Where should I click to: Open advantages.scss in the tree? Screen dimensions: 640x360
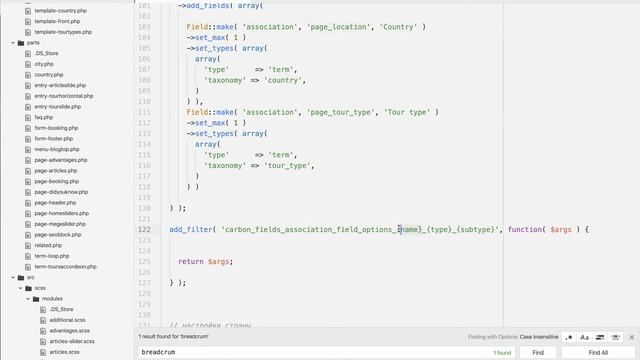(69, 331)
